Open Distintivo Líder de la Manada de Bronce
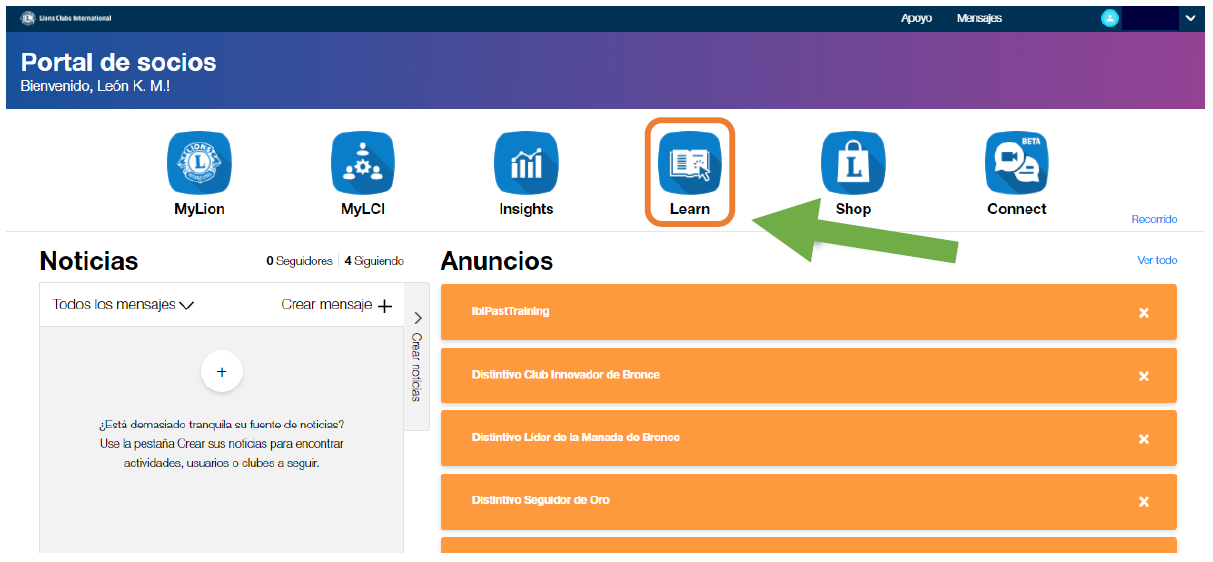 coord(576,437)
